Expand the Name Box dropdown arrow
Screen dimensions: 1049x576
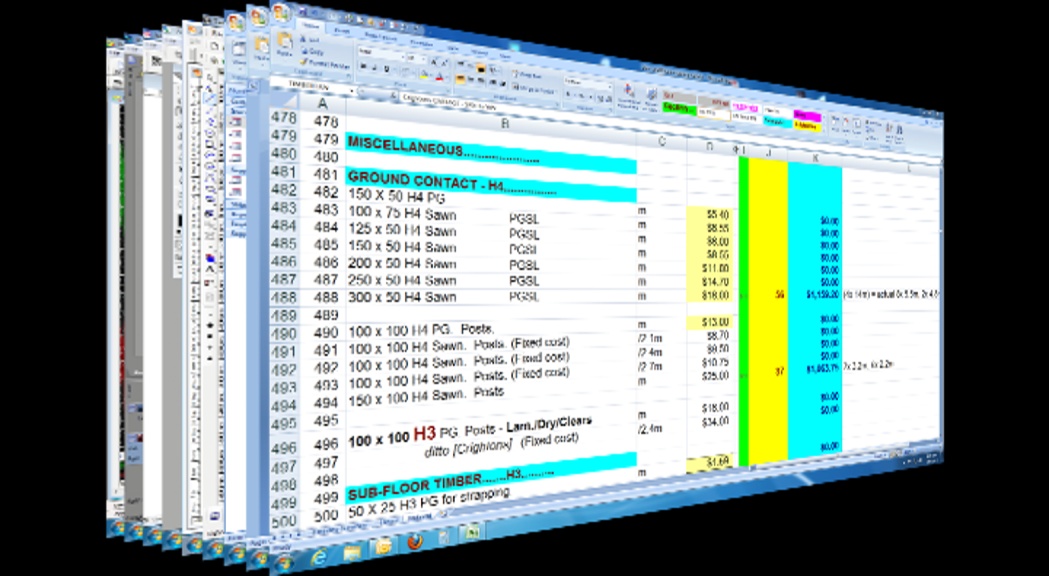click(351, 91)
